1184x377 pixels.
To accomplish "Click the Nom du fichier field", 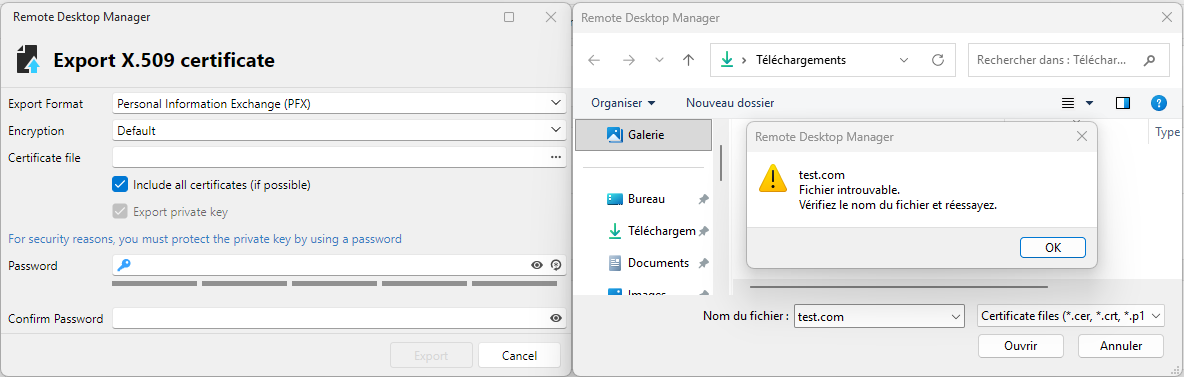I will [871, 317].
